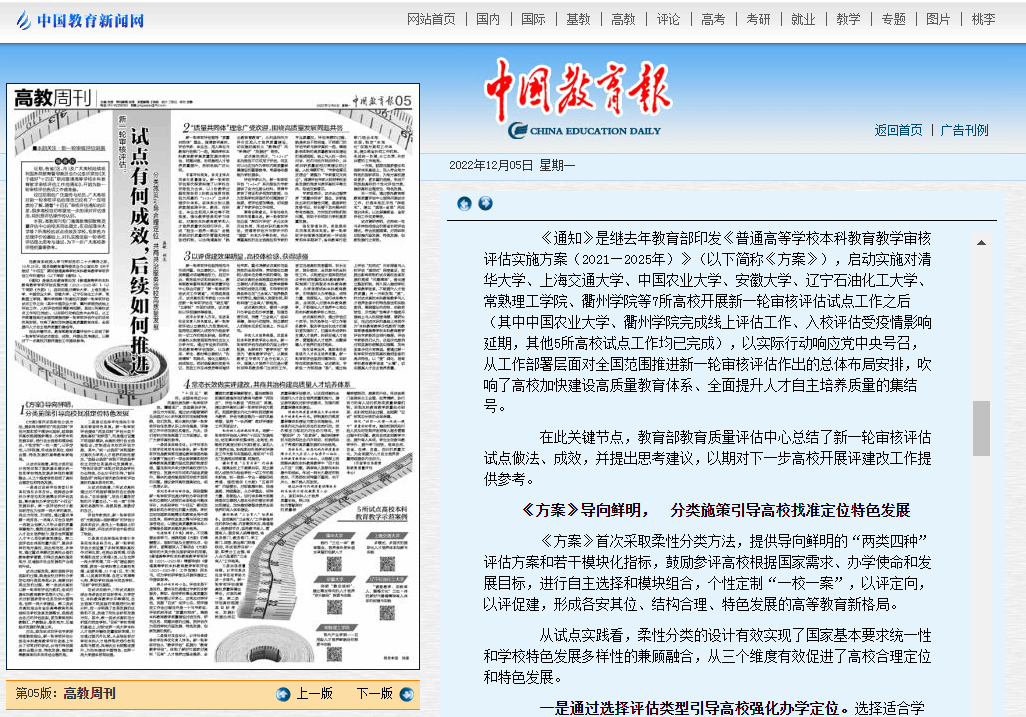Open the 高教 nav item
The image size is (1026, 717).
624,20
